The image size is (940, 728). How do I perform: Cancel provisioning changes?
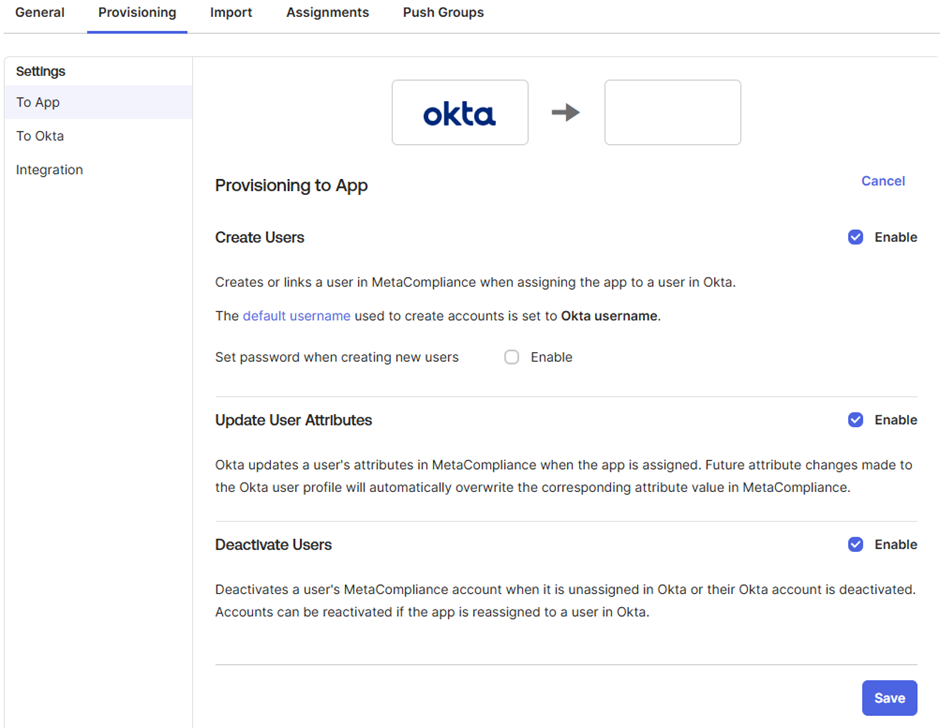coord(883,181)
